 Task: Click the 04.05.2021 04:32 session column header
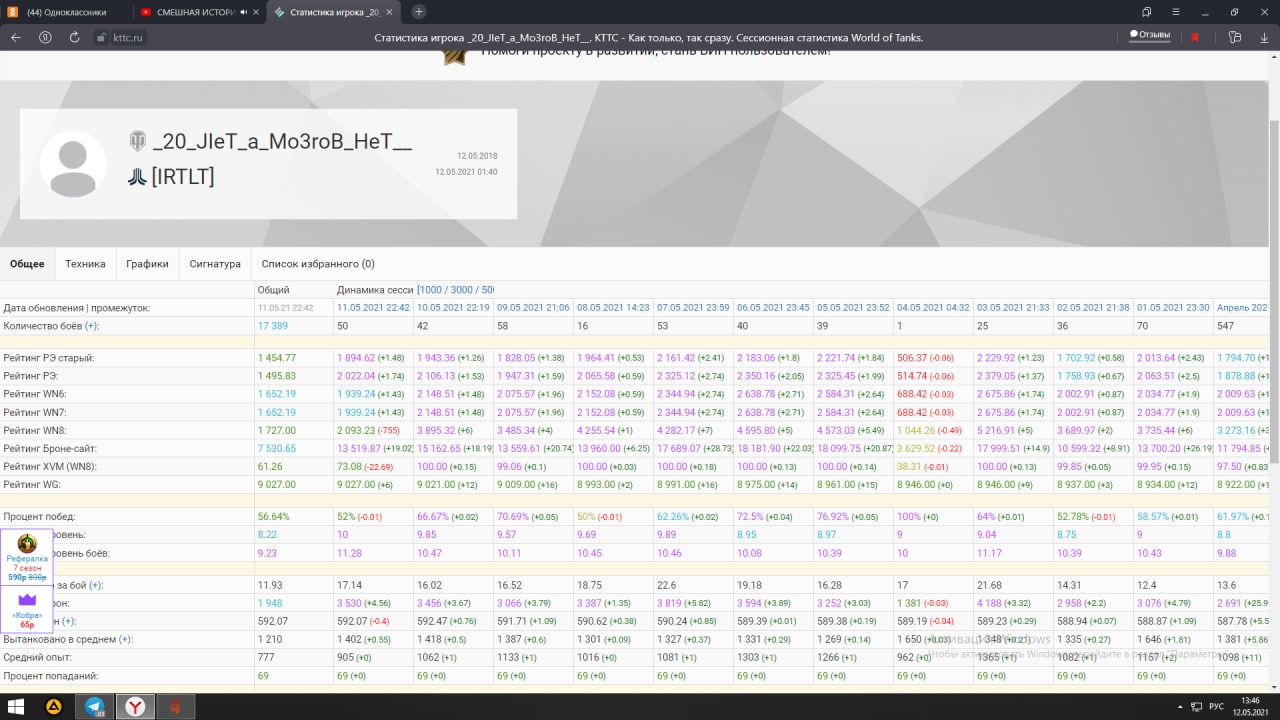[x=933, y=308]
